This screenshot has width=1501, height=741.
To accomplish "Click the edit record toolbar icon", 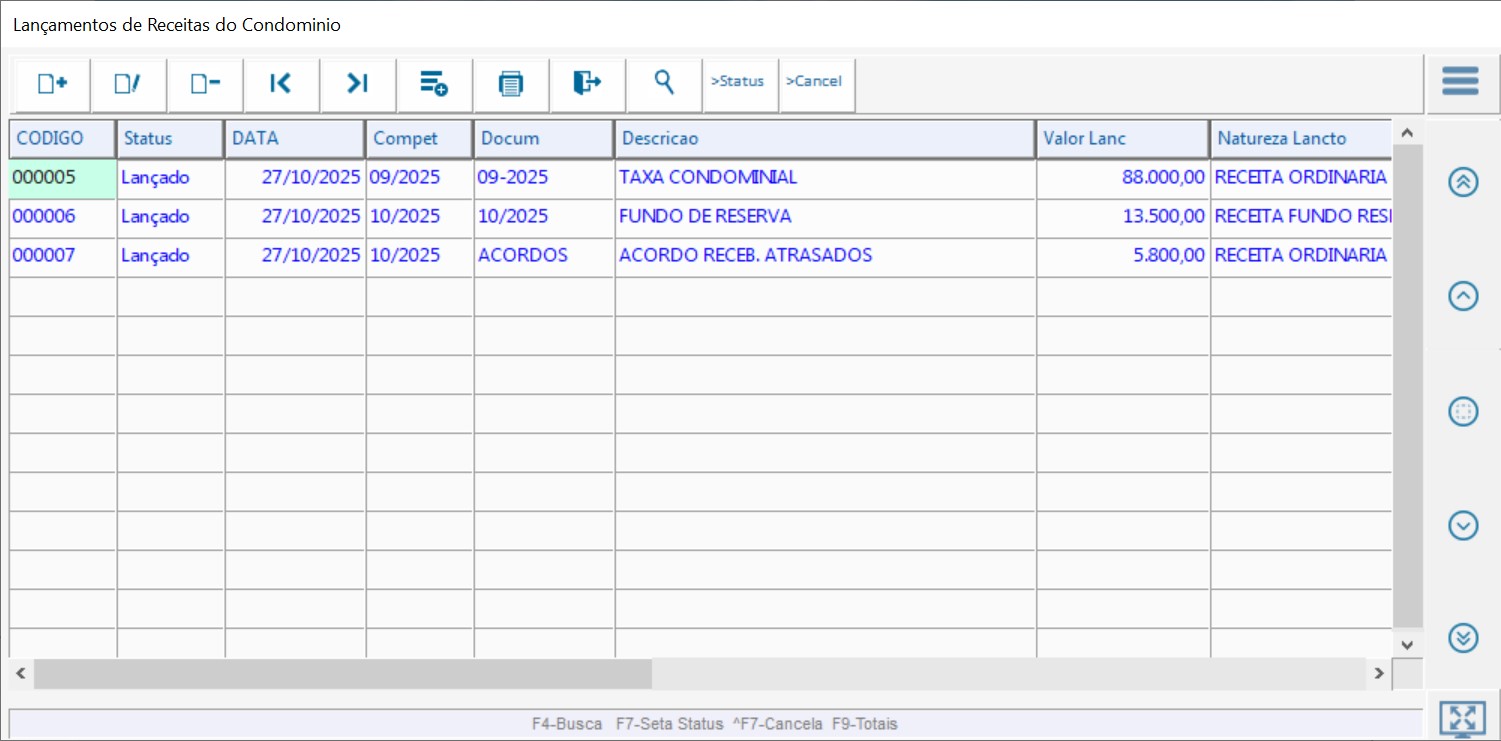I will [x=128, y=84].
